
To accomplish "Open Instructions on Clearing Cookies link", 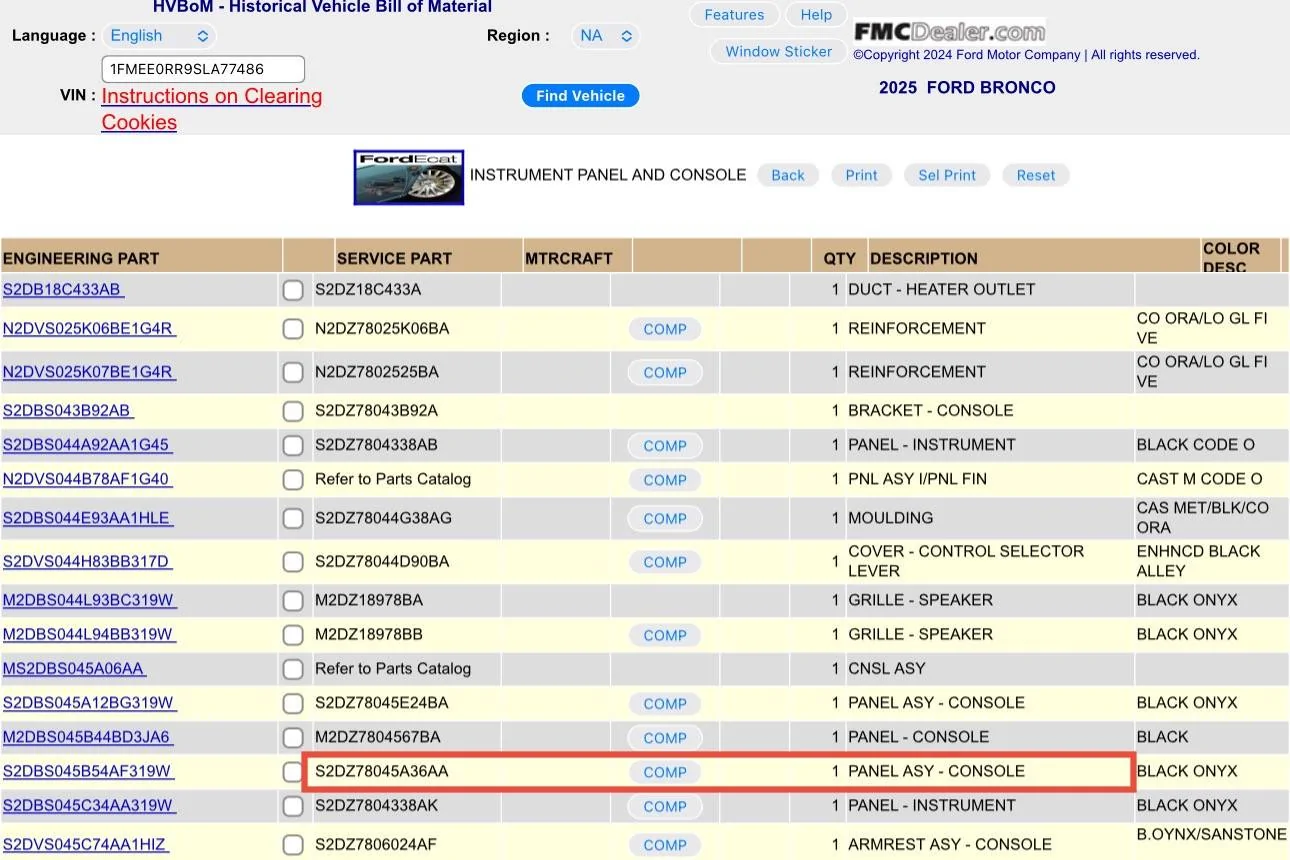I will [212, 109].
